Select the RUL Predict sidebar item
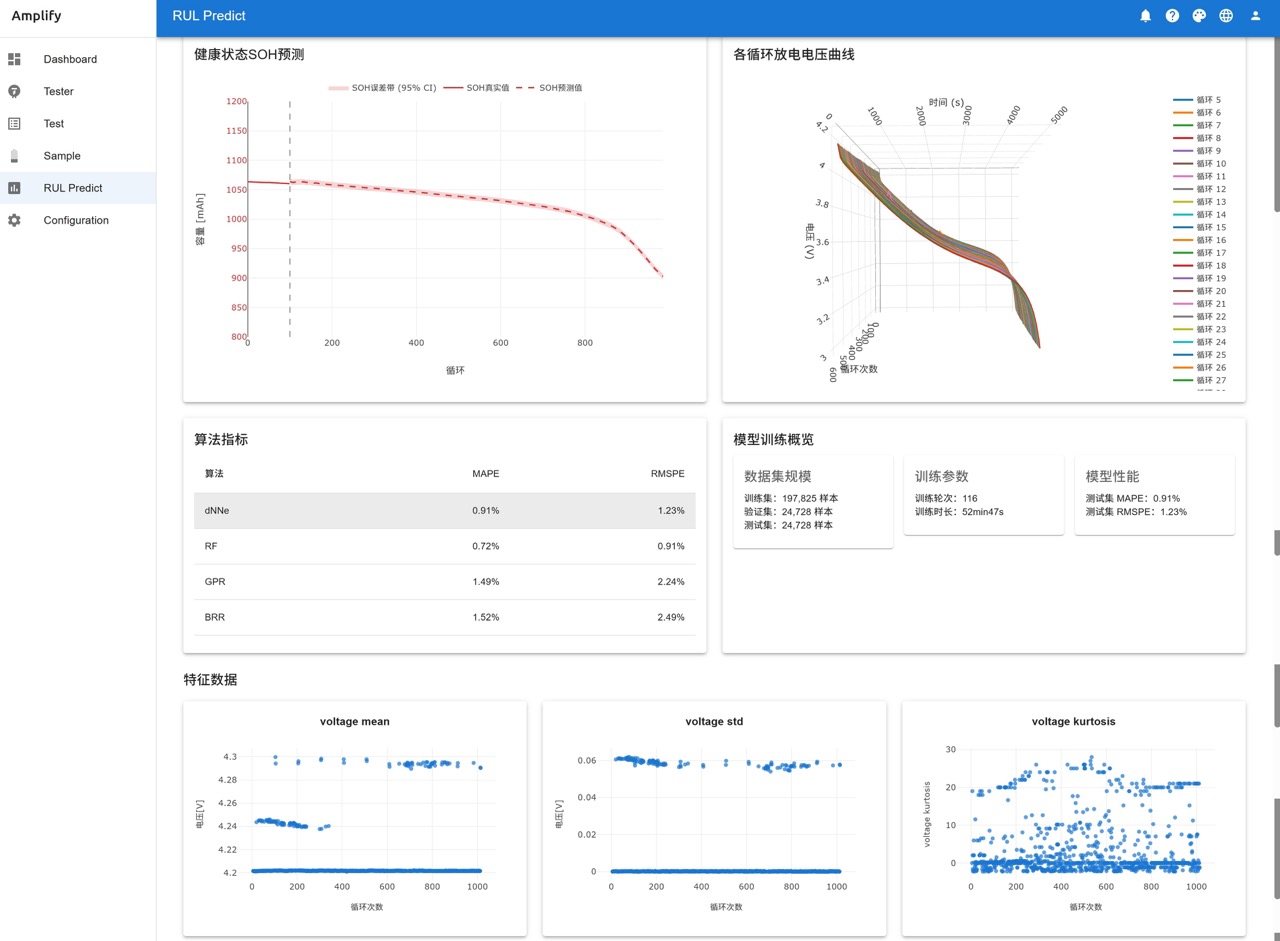Image resolution: width=1280 pixels, height=941 pixels. click(x=73, y=188)
